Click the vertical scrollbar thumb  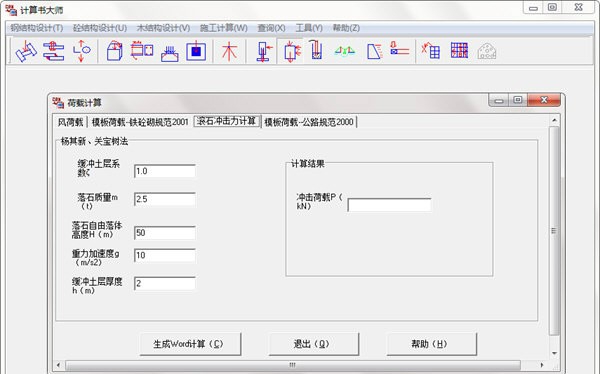coord(554,231)
